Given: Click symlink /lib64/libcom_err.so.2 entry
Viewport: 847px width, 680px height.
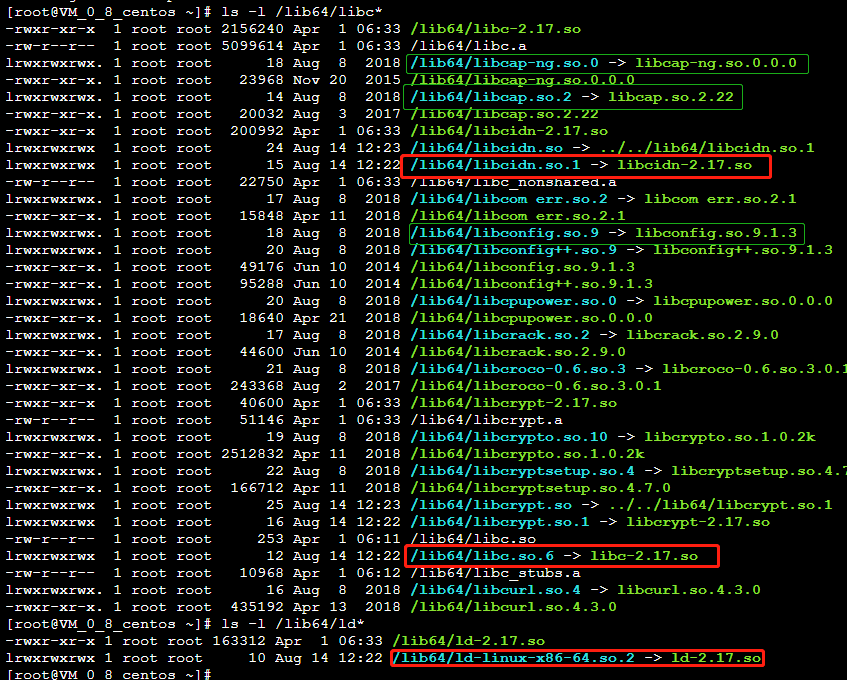Looking at the screenshot, I should pos(603,199).
